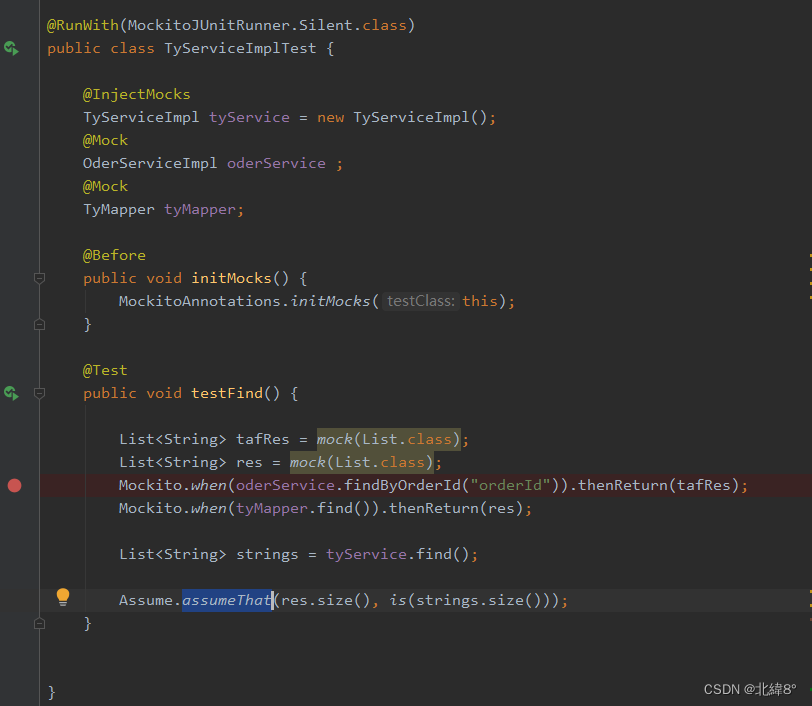Click the tyService field declaration name
Screen dimensions: 812x706
[x=249, y=118]
